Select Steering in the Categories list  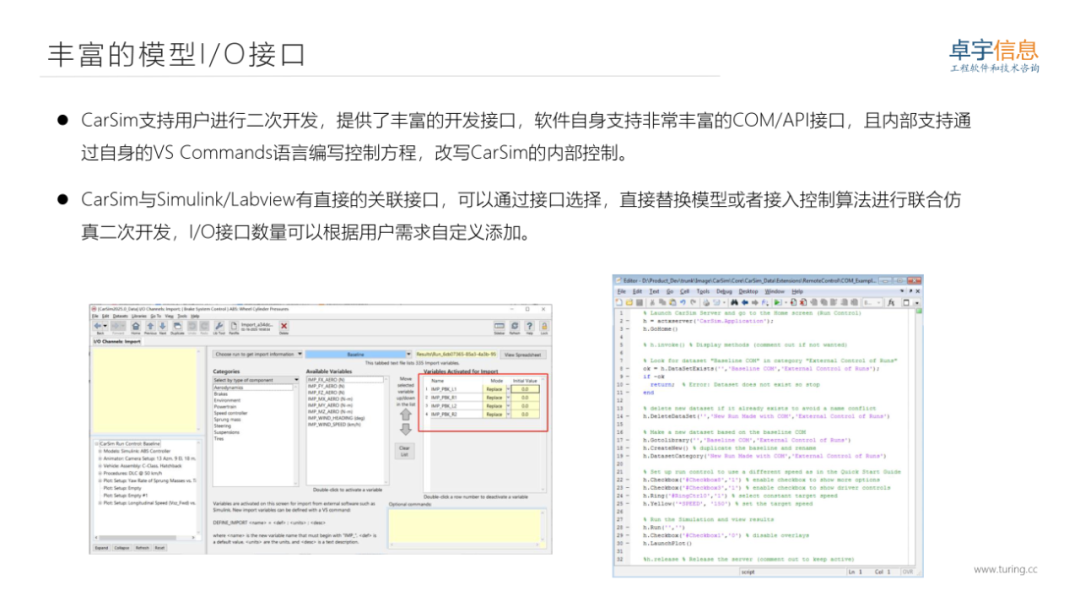tap(222, 426)
